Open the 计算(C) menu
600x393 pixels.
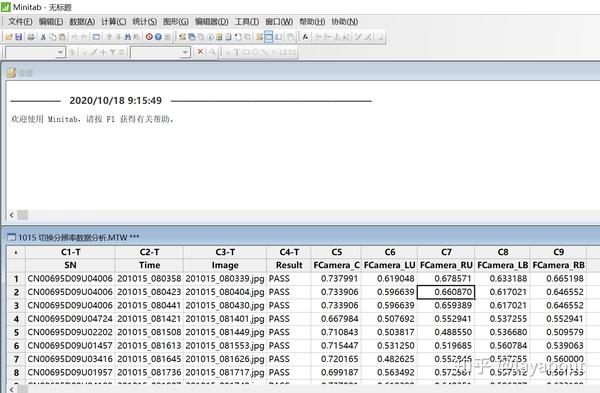(x=114, y=22)
